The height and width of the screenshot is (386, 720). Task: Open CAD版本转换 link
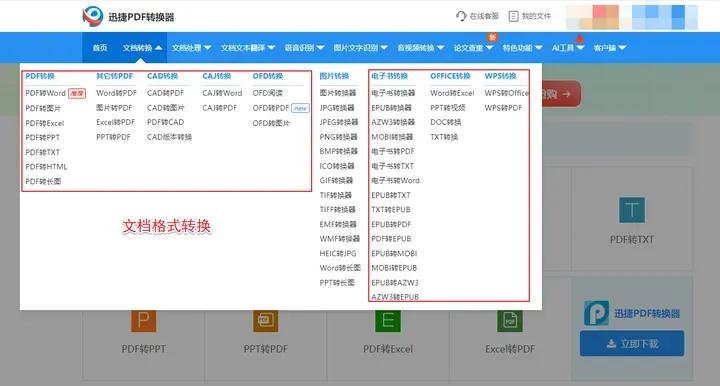tap(169, 137)
